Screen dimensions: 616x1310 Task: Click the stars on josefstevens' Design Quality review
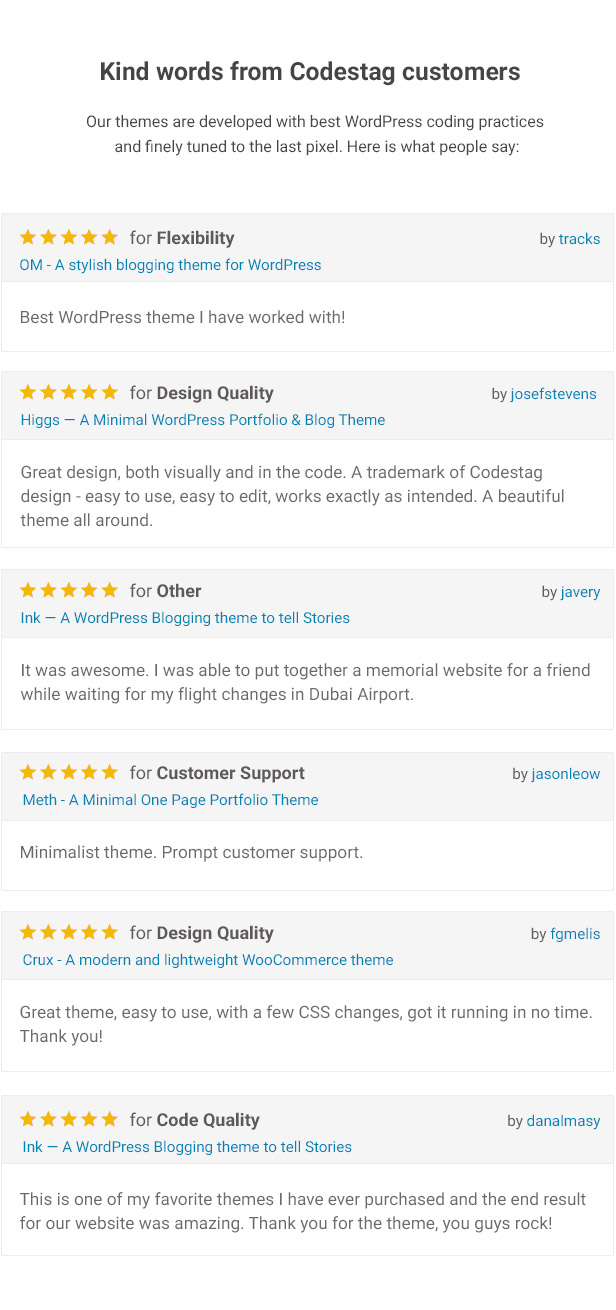pos(69,392)
